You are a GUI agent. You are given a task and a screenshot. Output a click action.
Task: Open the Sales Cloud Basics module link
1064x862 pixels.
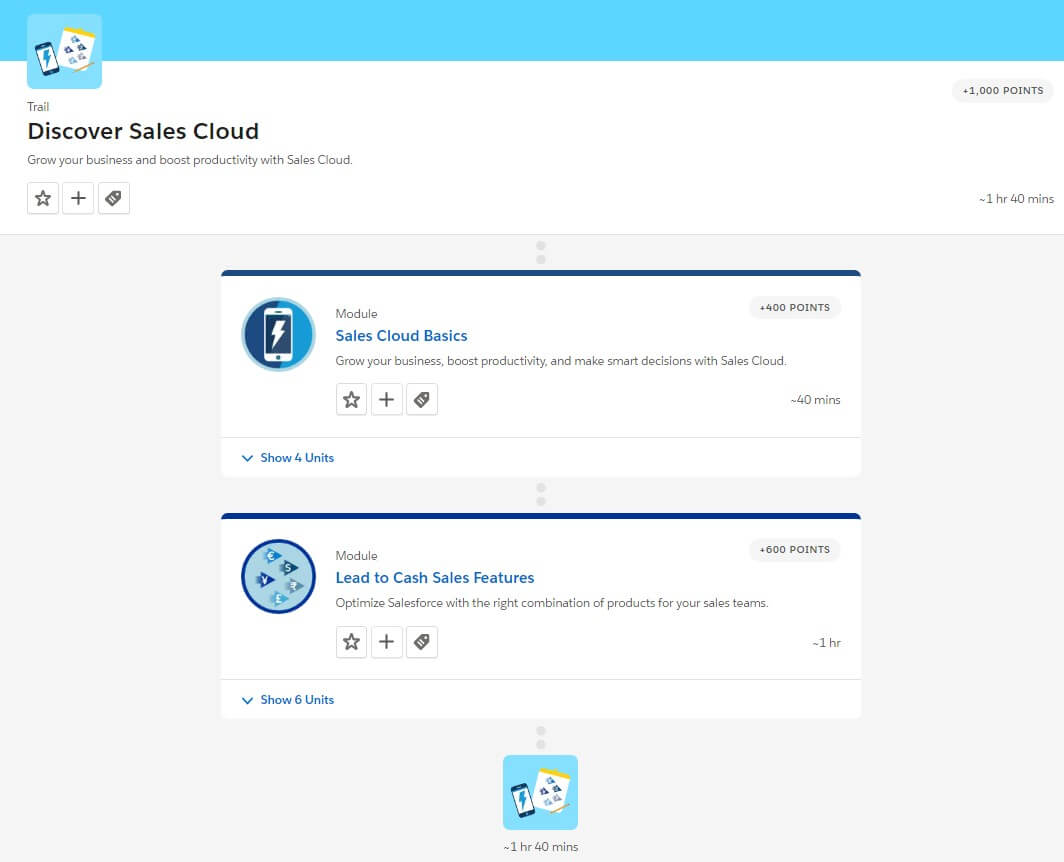pyautogui.click(x=401, y=336)
